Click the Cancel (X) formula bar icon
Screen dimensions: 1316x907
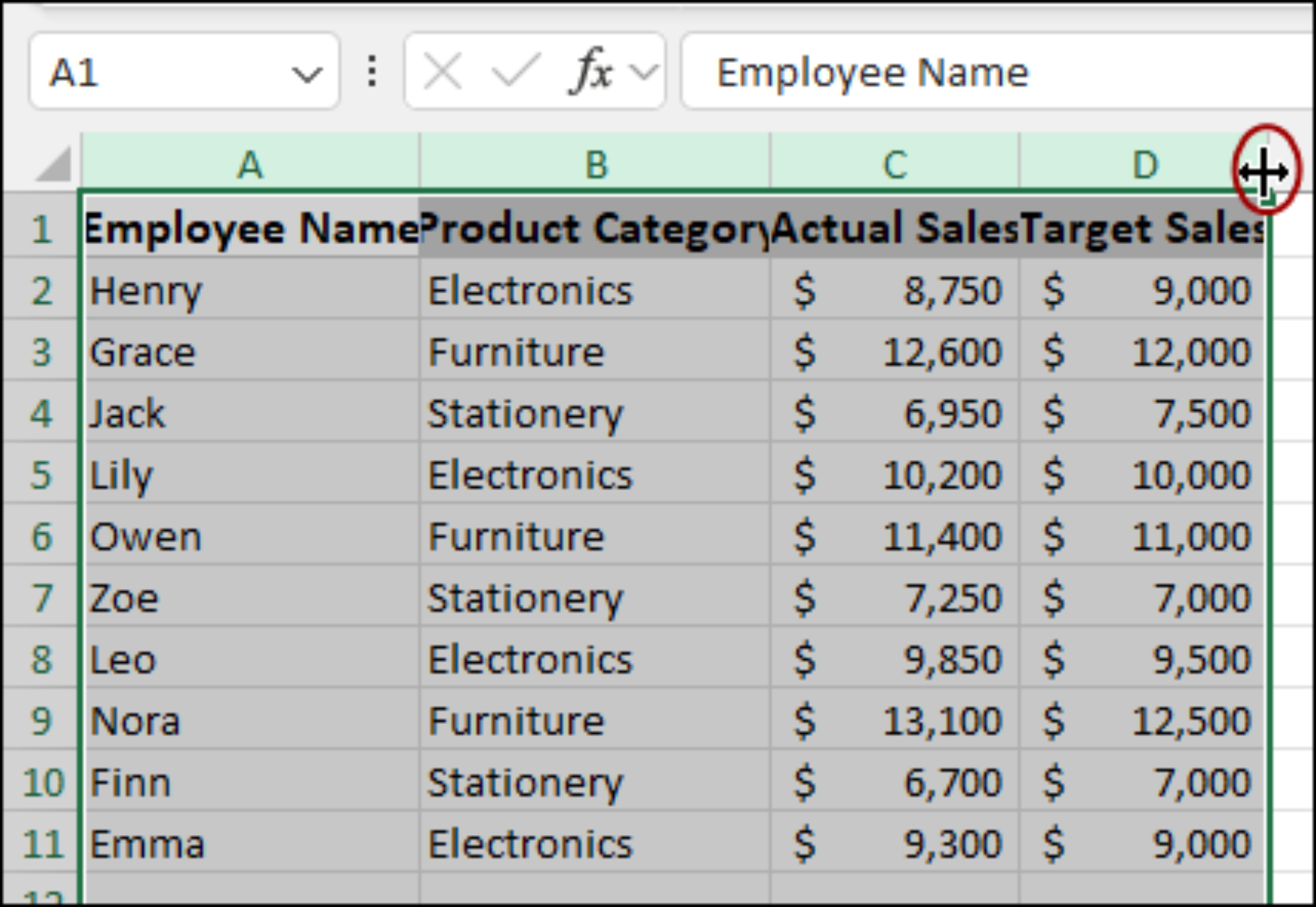click(443, 71)
